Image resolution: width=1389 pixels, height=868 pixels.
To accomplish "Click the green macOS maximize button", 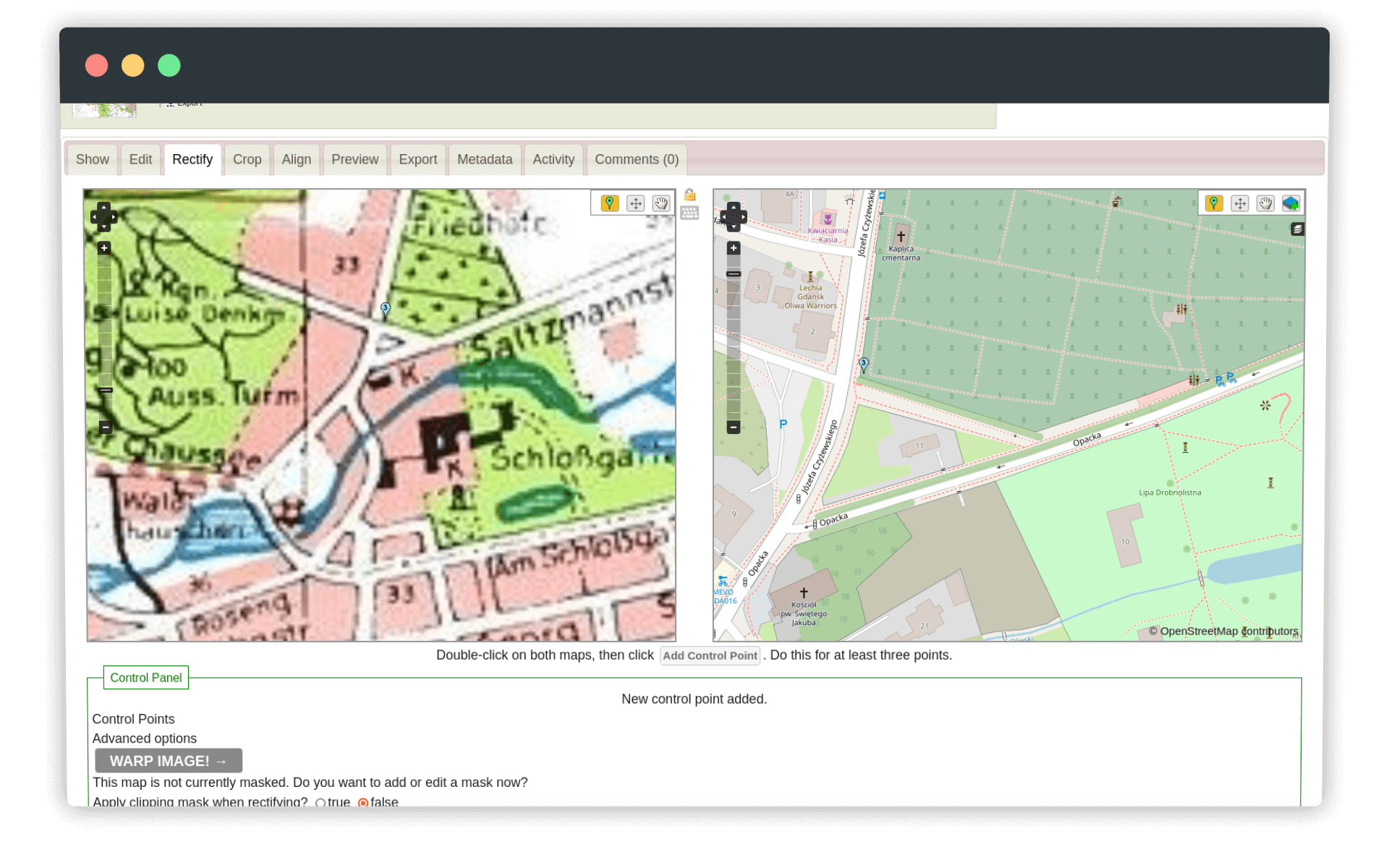I will 169,65.
